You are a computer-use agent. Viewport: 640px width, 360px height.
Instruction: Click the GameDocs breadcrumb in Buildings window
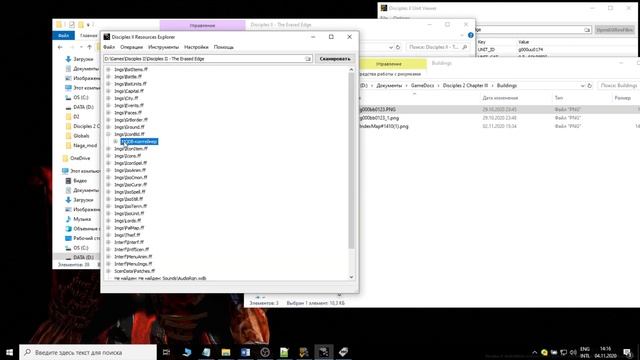coord(422,86)
